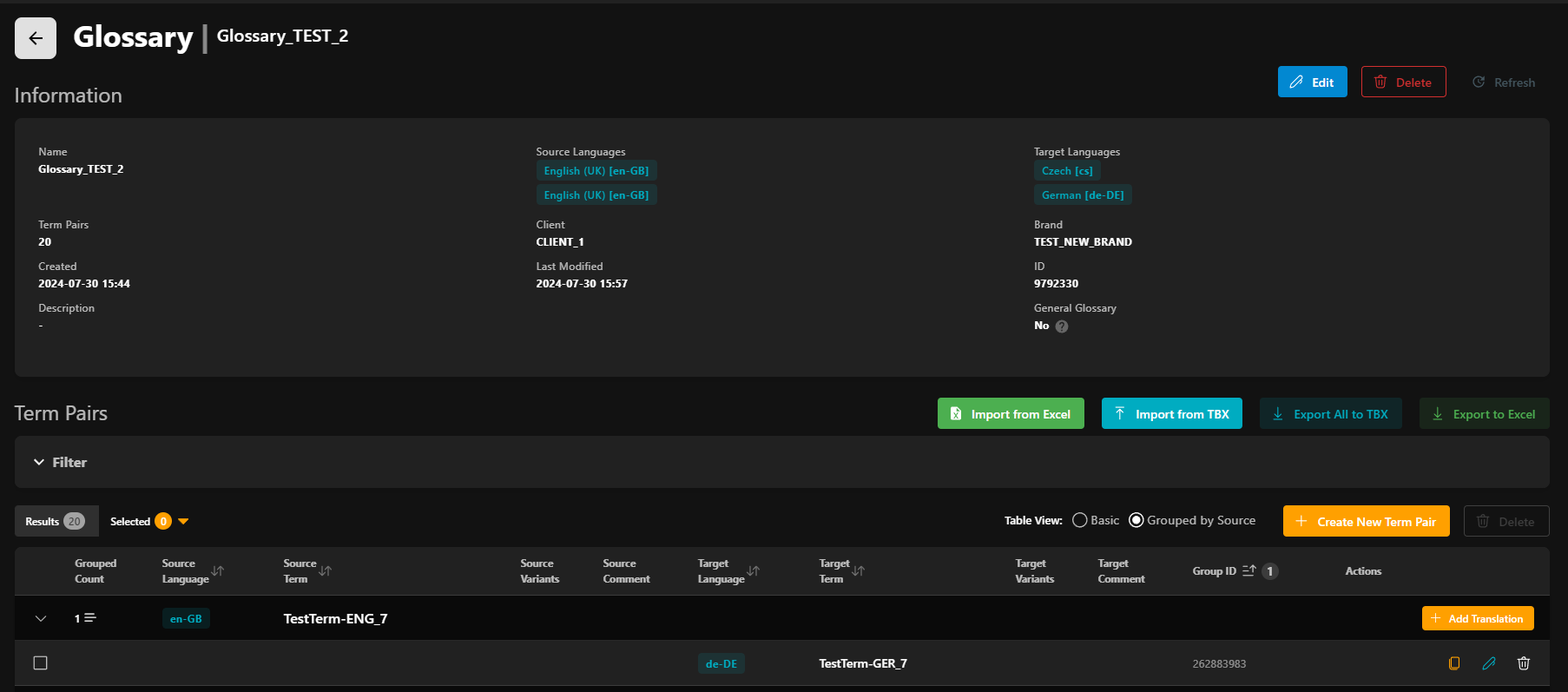
Task: Delete TestTerm-GER_7 row with trash icon
Action: click(1523, 663)
